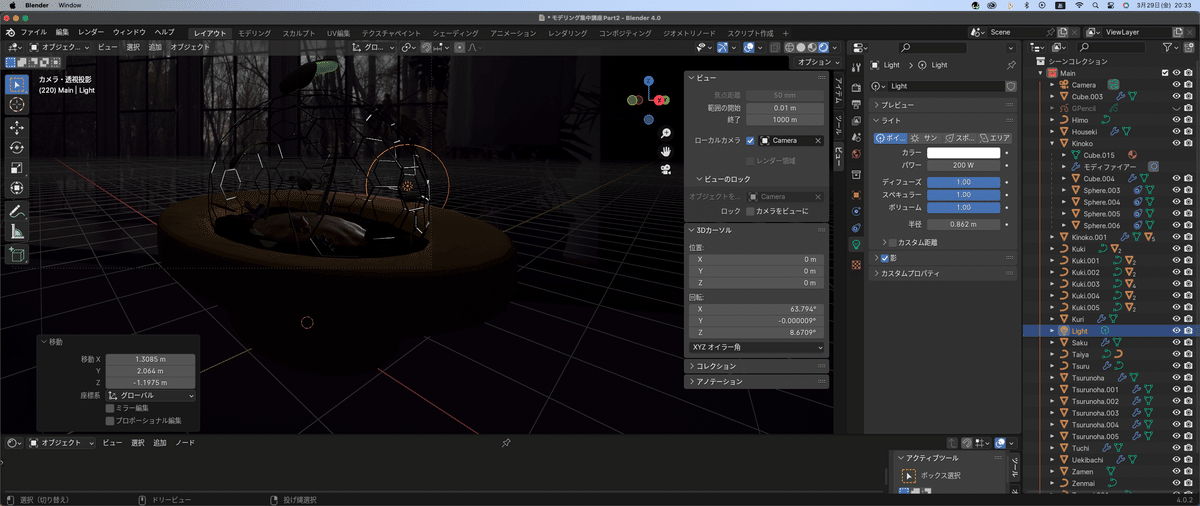The width and height of the screenshot is (1200, 506).
Task: Open the Object Constraints properties tab icon
Action: [x=856, y=227]
